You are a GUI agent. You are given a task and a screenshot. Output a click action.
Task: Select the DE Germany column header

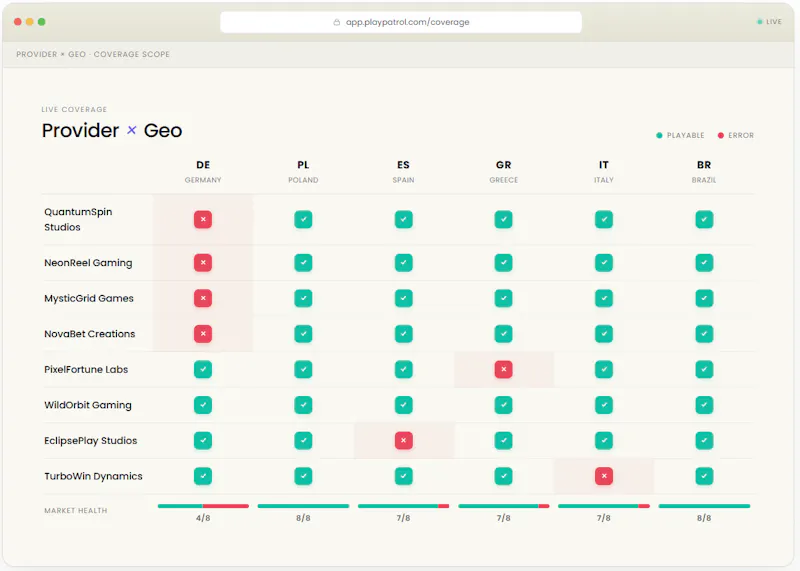click(203, 171)
